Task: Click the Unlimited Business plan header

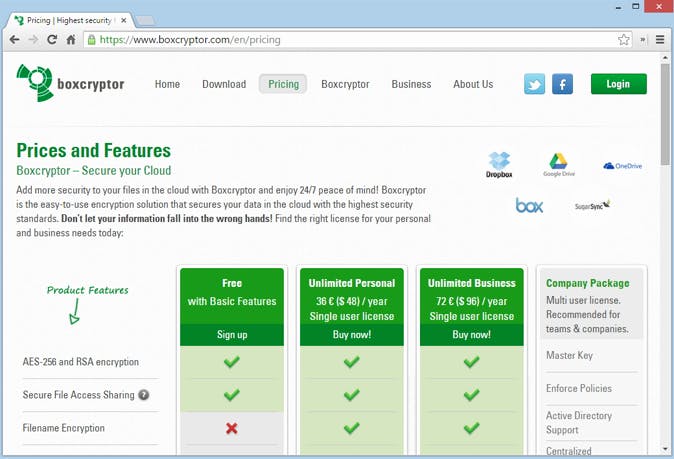Action: pyautogui.click(x=472, y=297)
